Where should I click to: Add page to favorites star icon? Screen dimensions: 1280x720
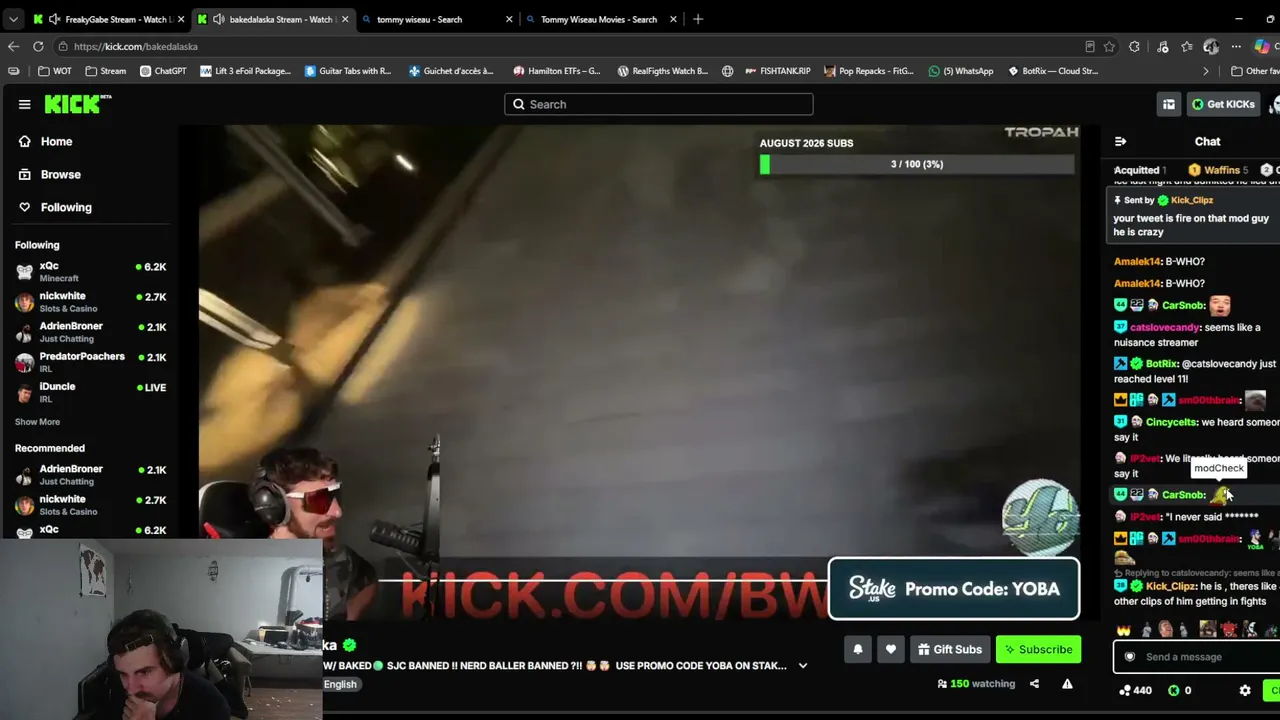(x=1109, y=46)
